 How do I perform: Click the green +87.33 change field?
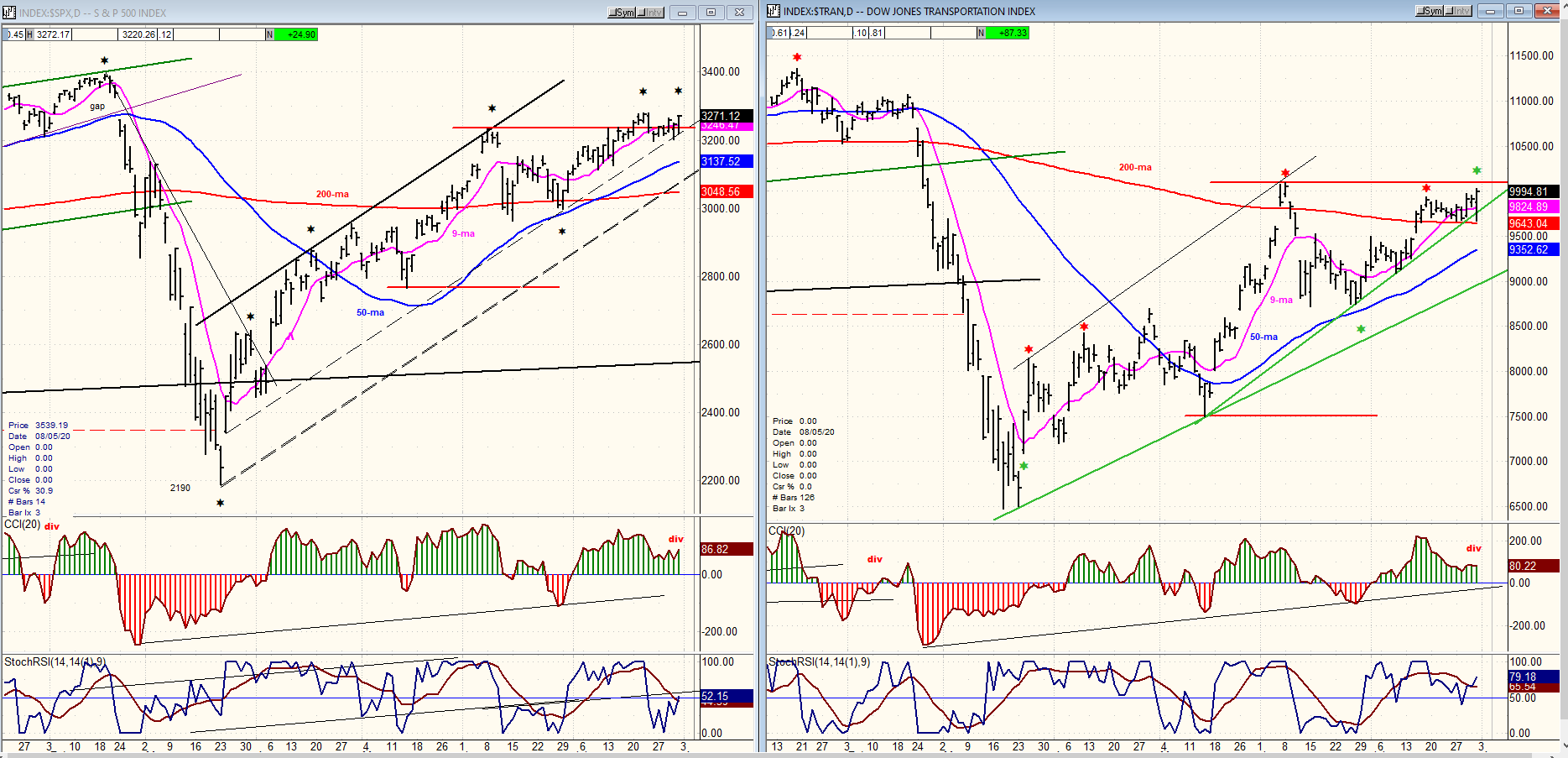[1013, 33]
